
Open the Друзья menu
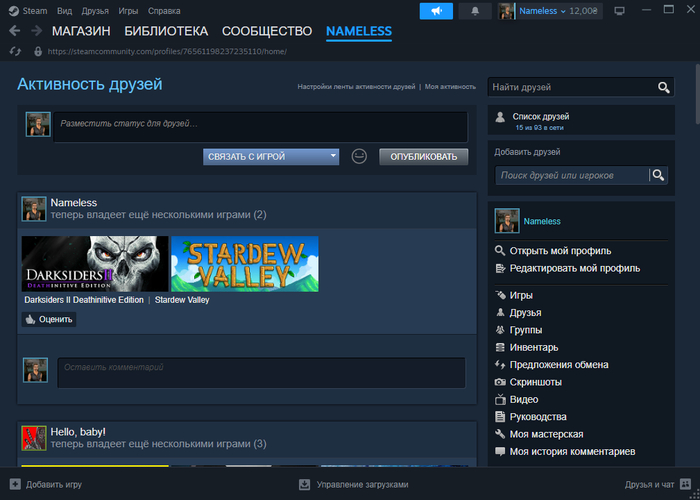(95, 11)
